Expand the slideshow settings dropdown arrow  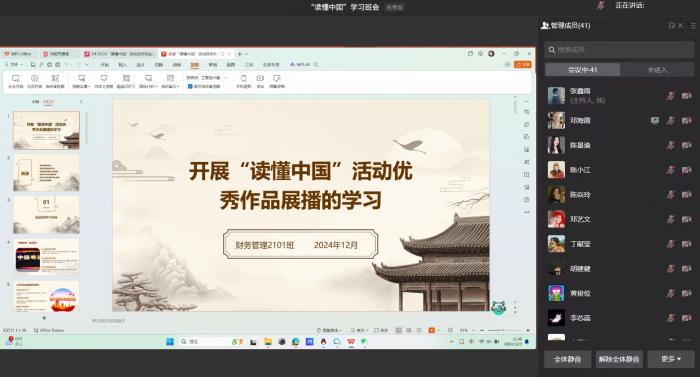pyautogui.click(x=89, y=86)
